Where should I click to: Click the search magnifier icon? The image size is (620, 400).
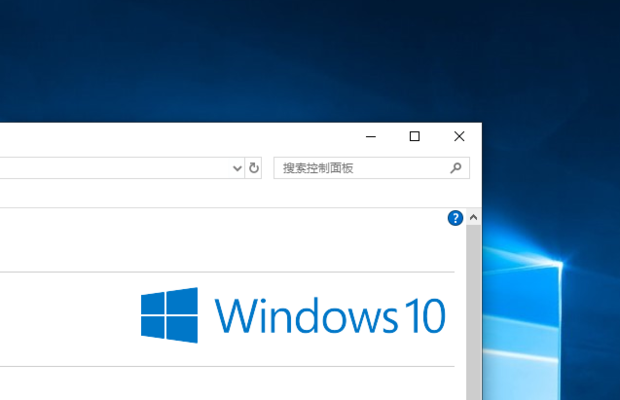[456, 168]
